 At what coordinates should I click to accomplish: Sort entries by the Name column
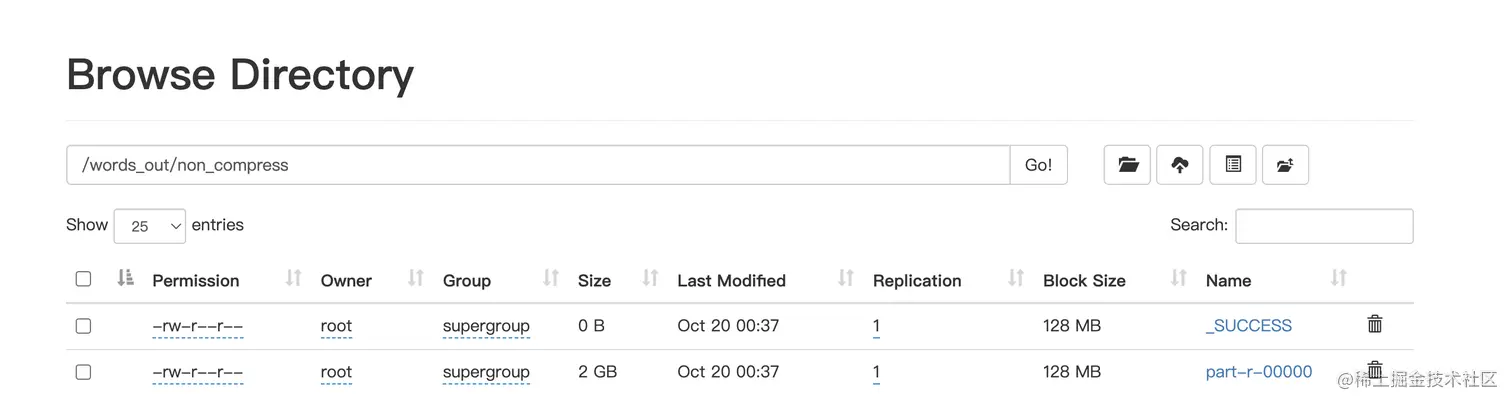(1228, 281)
